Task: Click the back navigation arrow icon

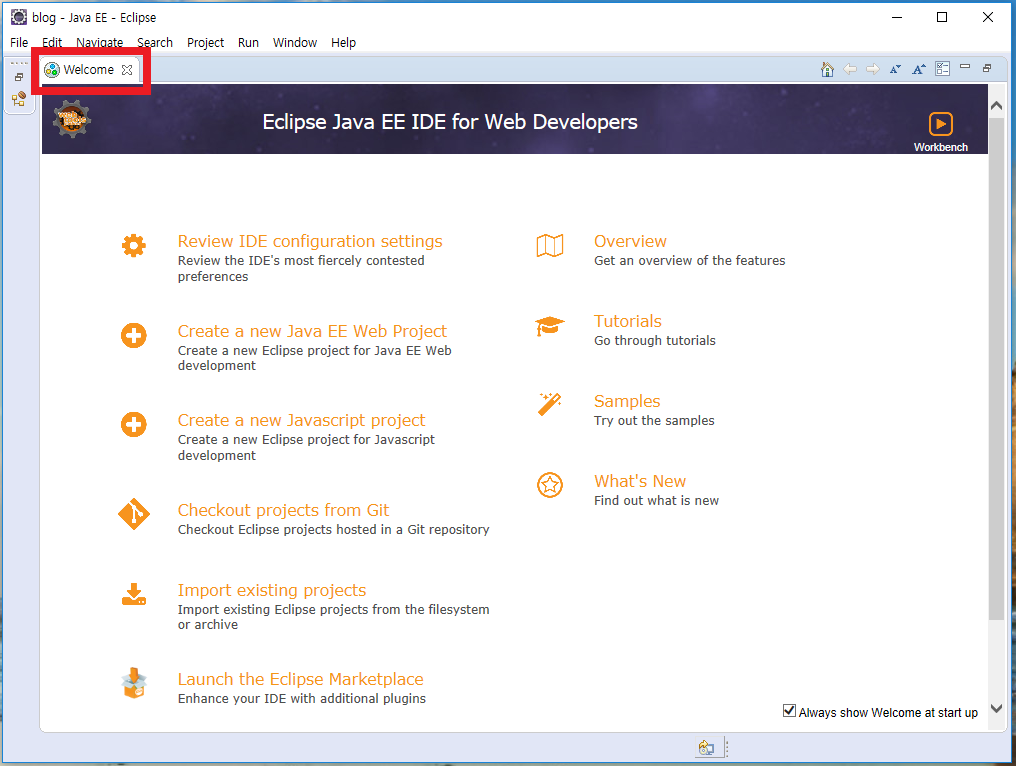Action: tap(850, 69)
